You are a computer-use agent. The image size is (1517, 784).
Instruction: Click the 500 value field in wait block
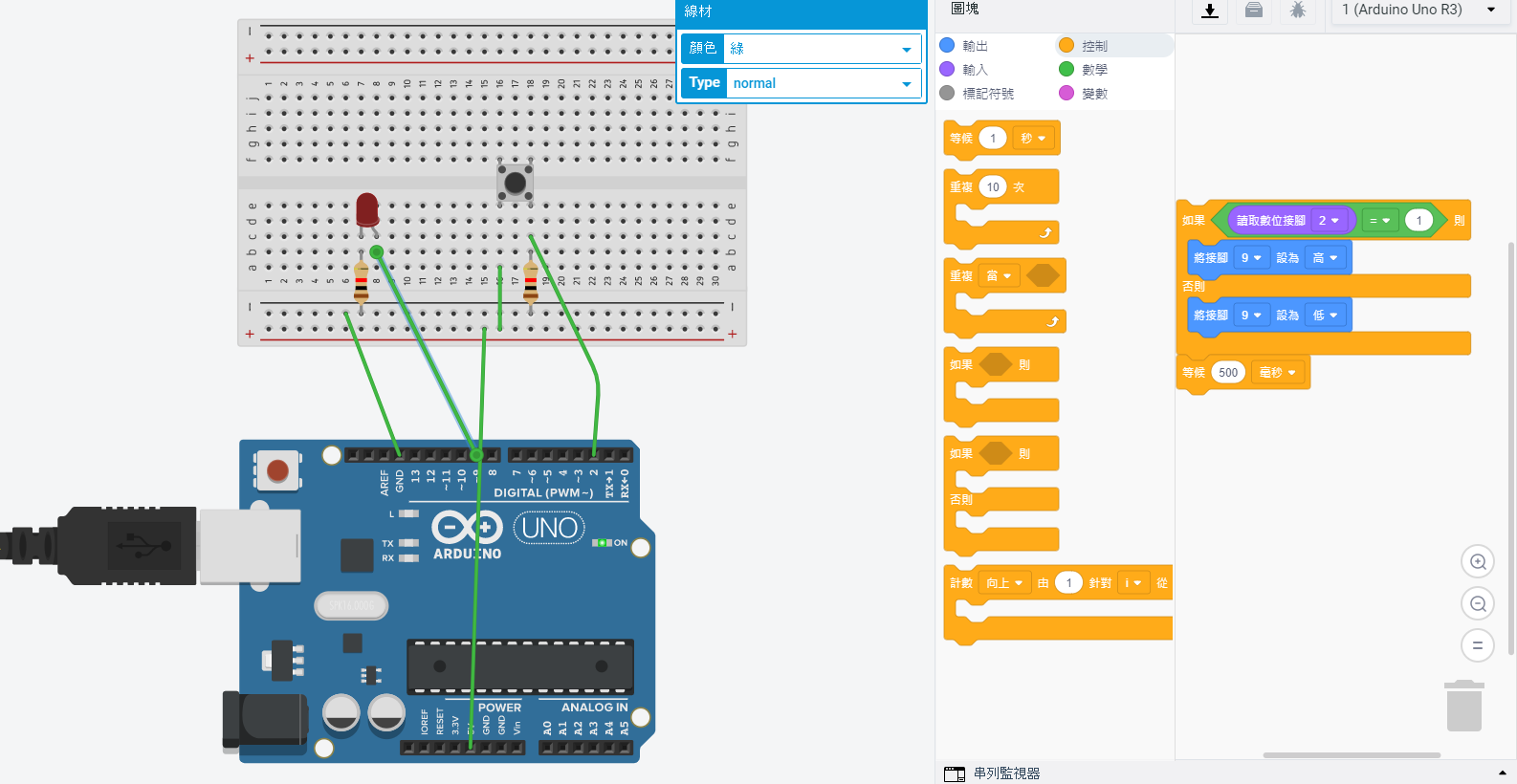coord(1228,373)
